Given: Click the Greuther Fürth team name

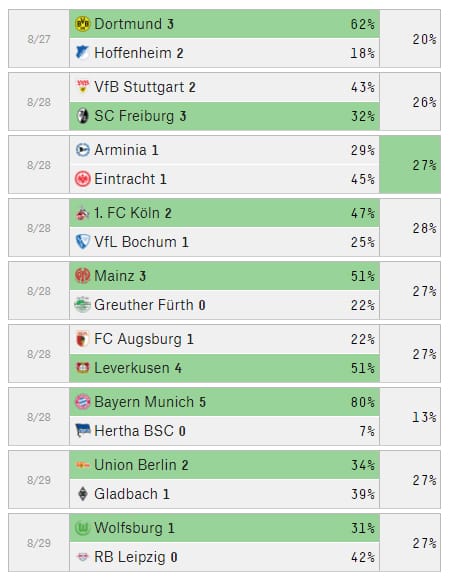Looking at the screenshot, I should tap(144, 305).
